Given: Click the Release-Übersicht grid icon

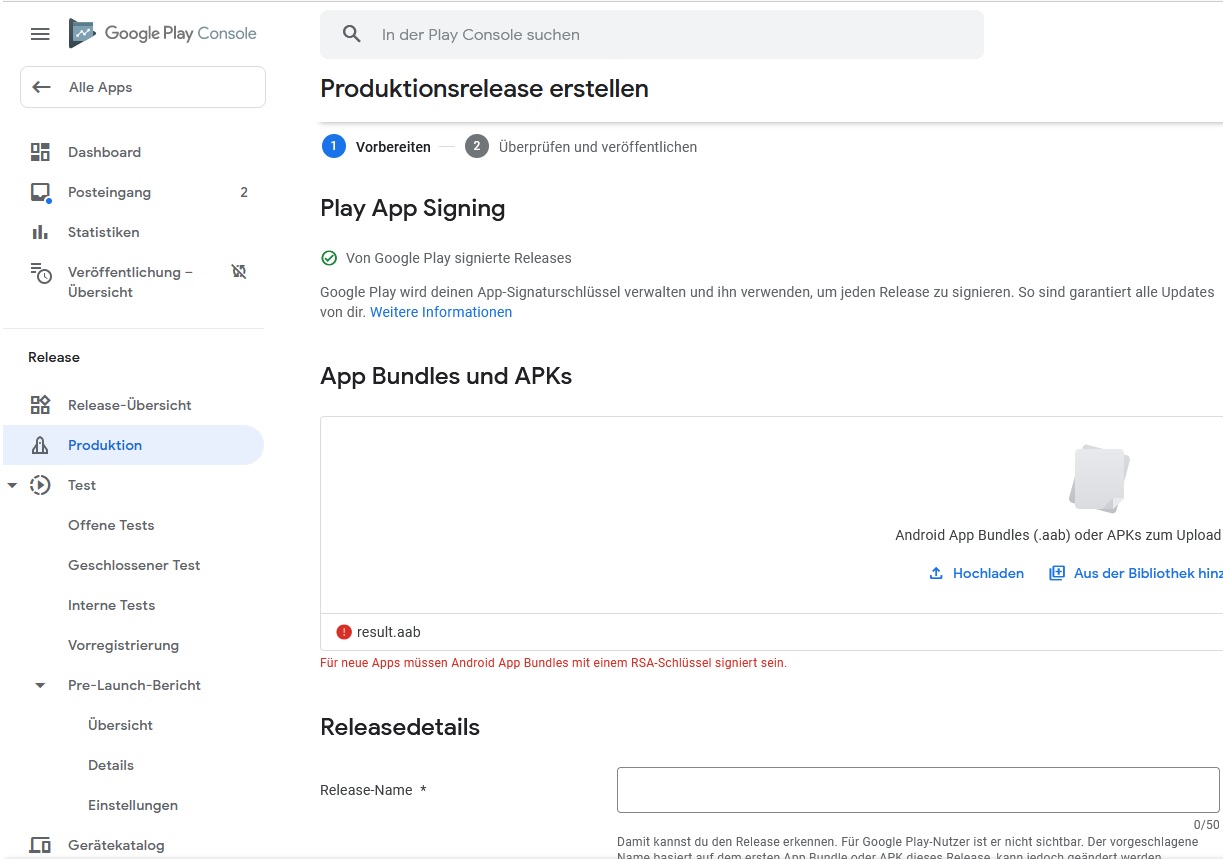Looking at the screenshot, I should tap(40, 405).
